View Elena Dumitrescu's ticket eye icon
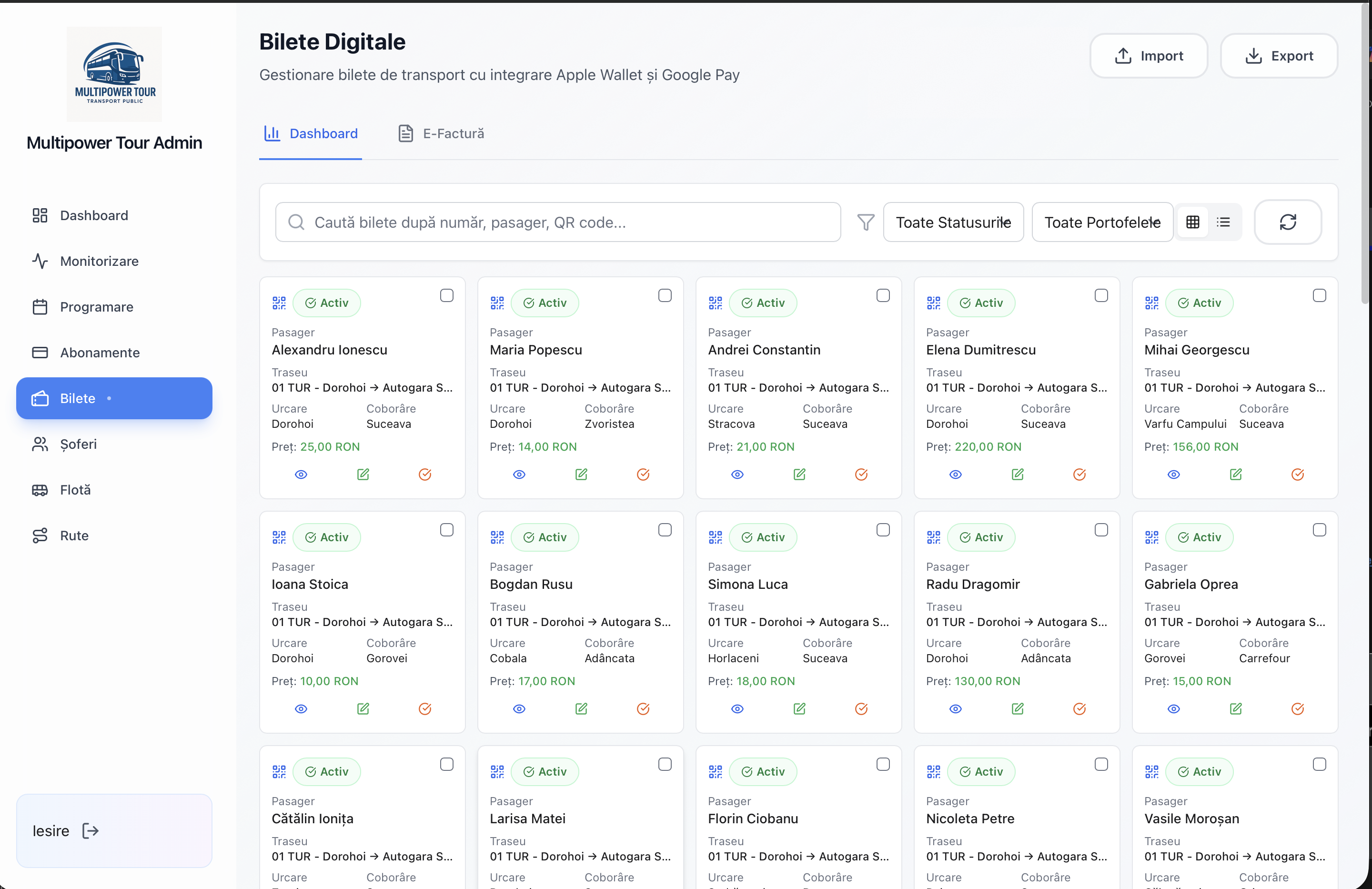 tap(956, 475)
